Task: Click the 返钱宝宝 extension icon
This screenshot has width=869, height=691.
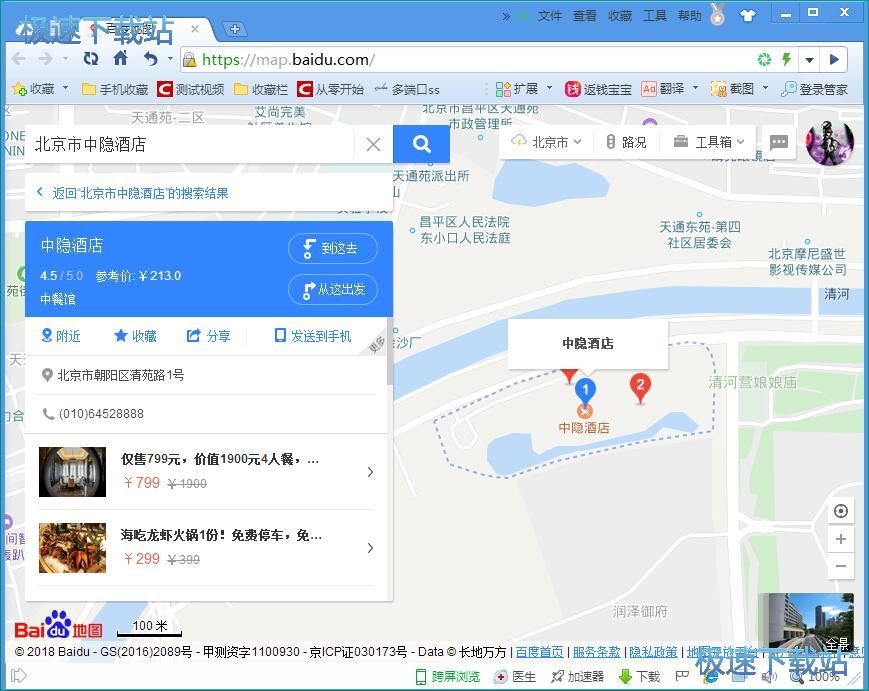Action: (x=599, y=89)
